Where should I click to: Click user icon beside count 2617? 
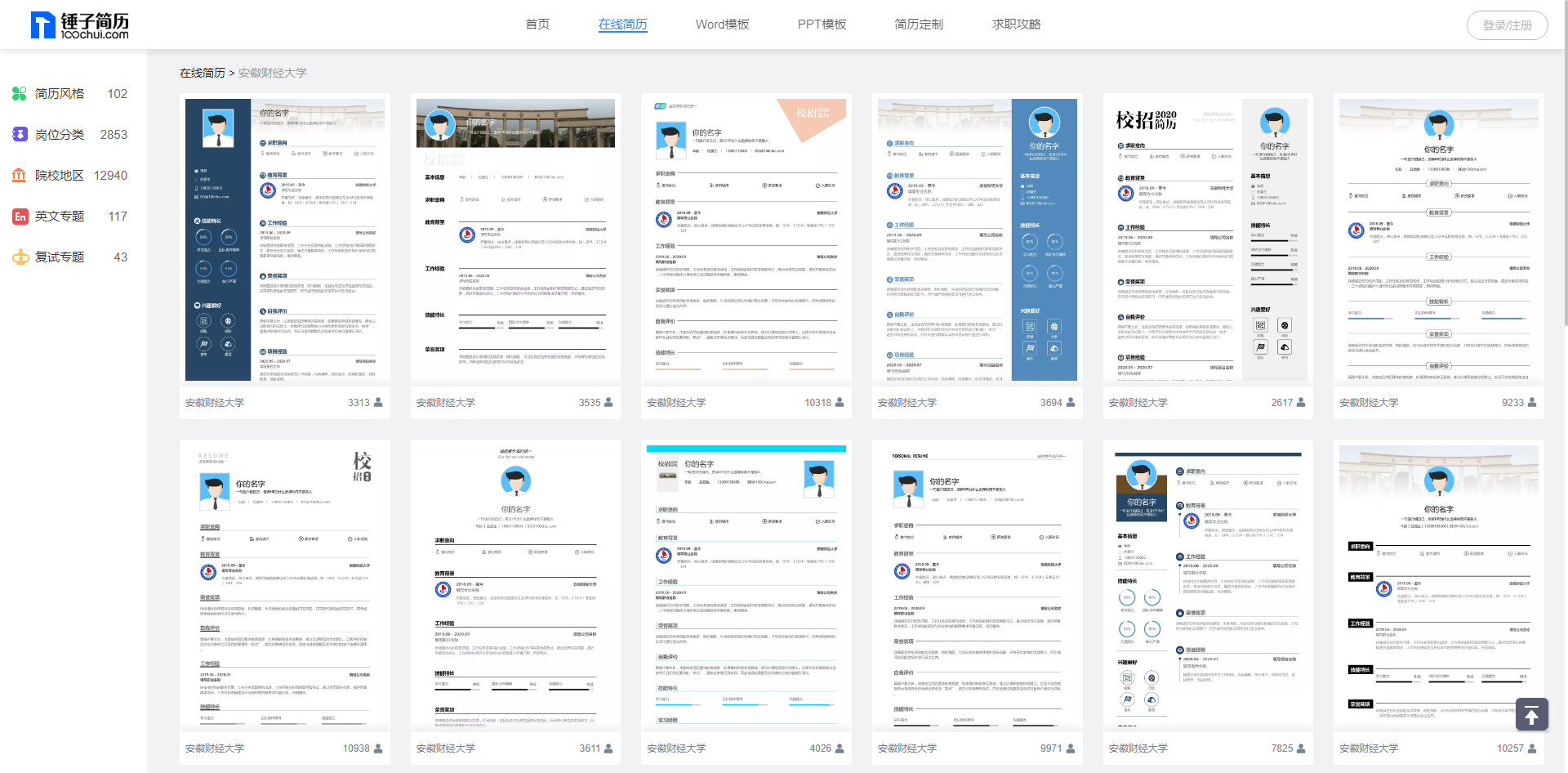(x=1301, y=402)
